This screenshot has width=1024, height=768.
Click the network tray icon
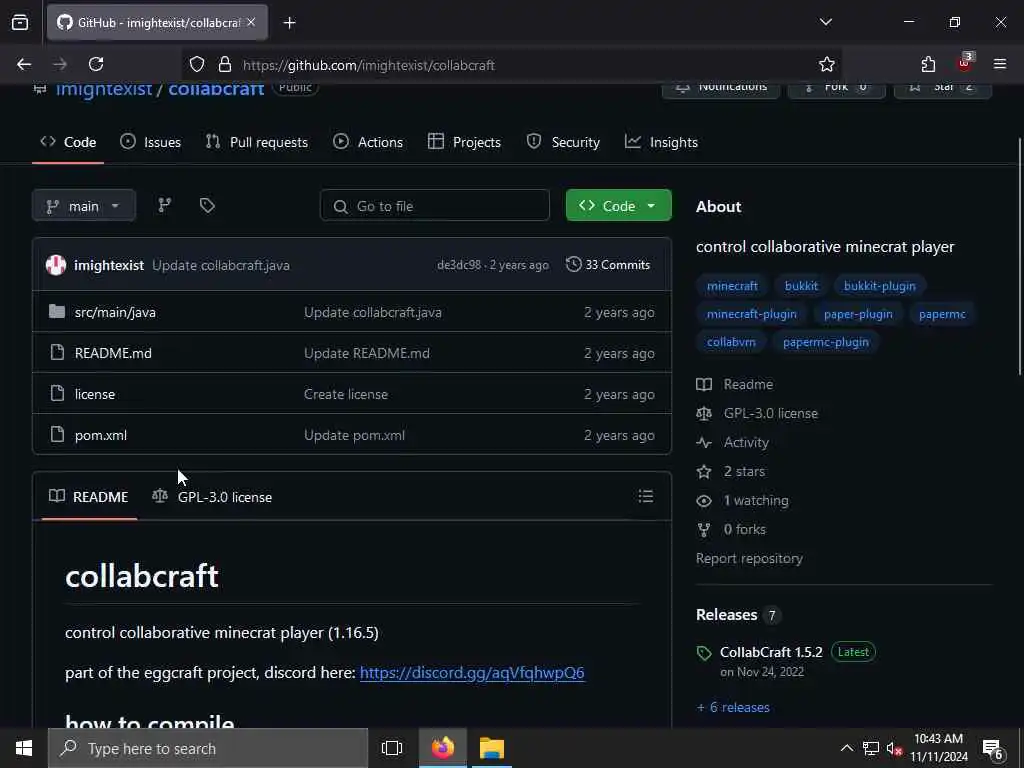[x=871, y=748]
